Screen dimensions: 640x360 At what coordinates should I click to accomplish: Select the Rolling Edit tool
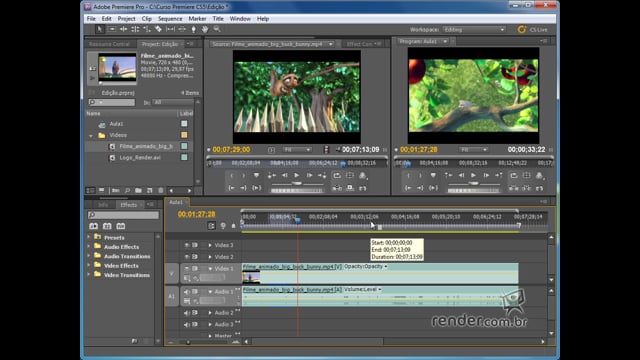pos(135,29)
